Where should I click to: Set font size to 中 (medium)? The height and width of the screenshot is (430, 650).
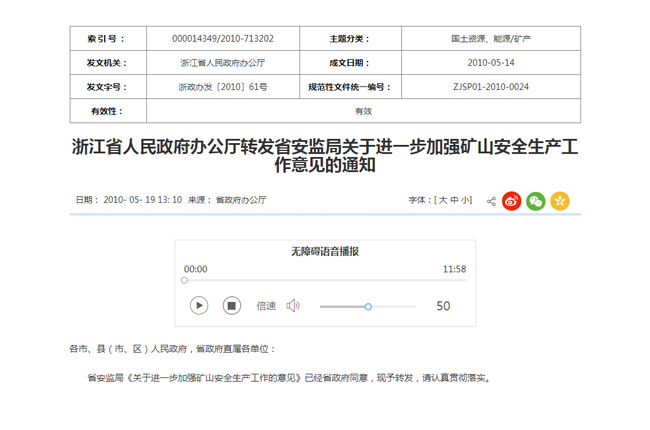click(x=453, y=201)
